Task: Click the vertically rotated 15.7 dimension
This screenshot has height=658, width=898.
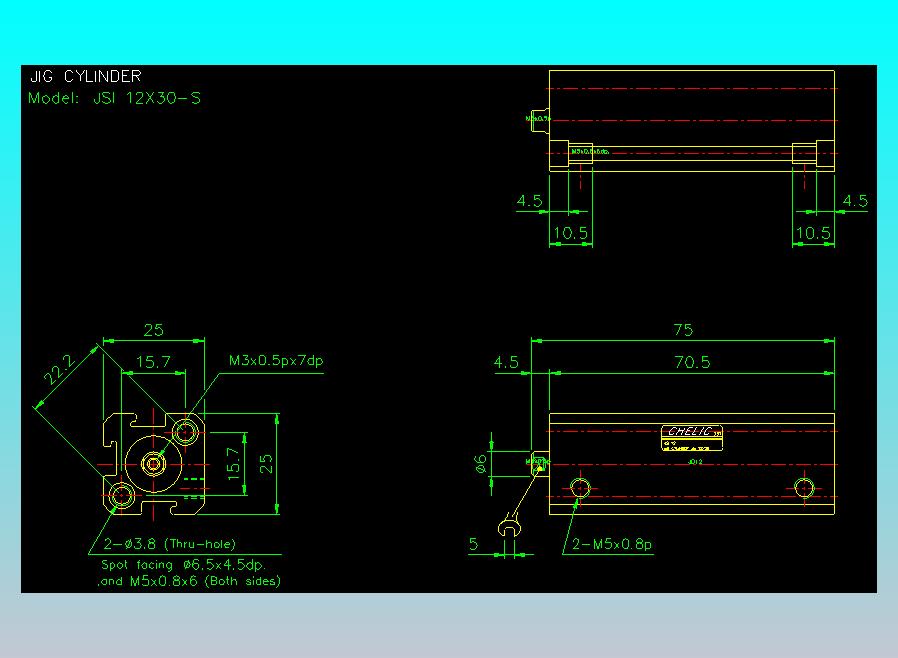Action: [233, 463]
